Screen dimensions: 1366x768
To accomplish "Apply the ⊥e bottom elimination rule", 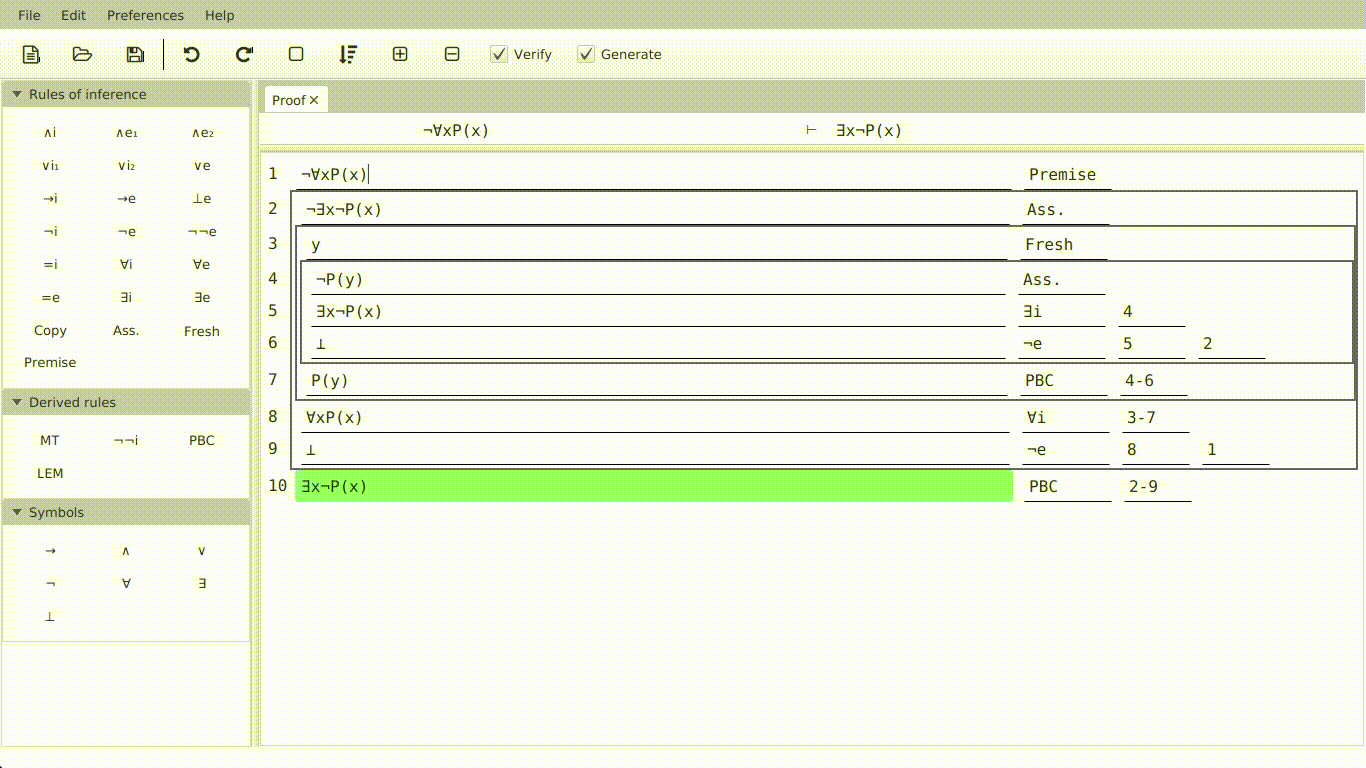I will coord(202,199).
